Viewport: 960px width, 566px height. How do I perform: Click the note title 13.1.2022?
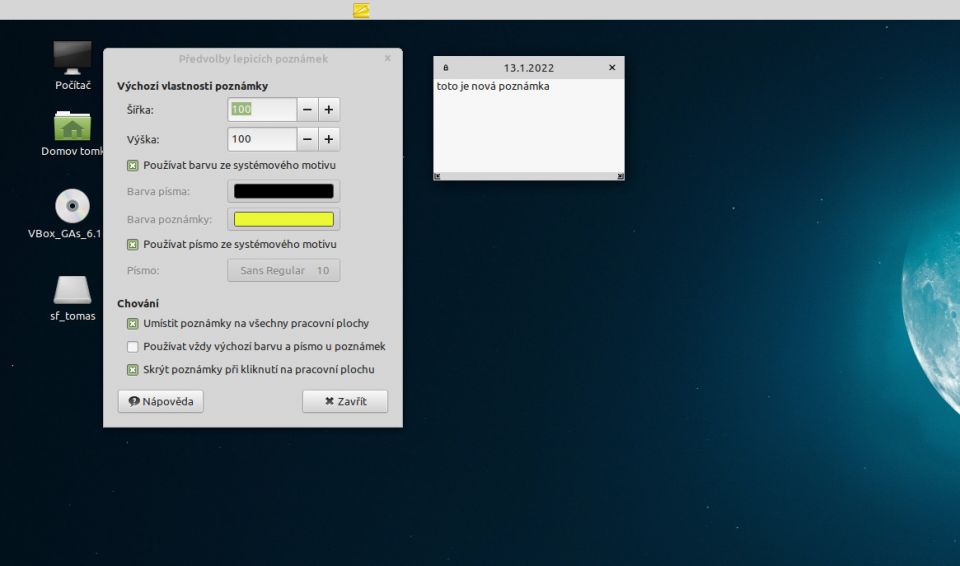pos(528,68)
